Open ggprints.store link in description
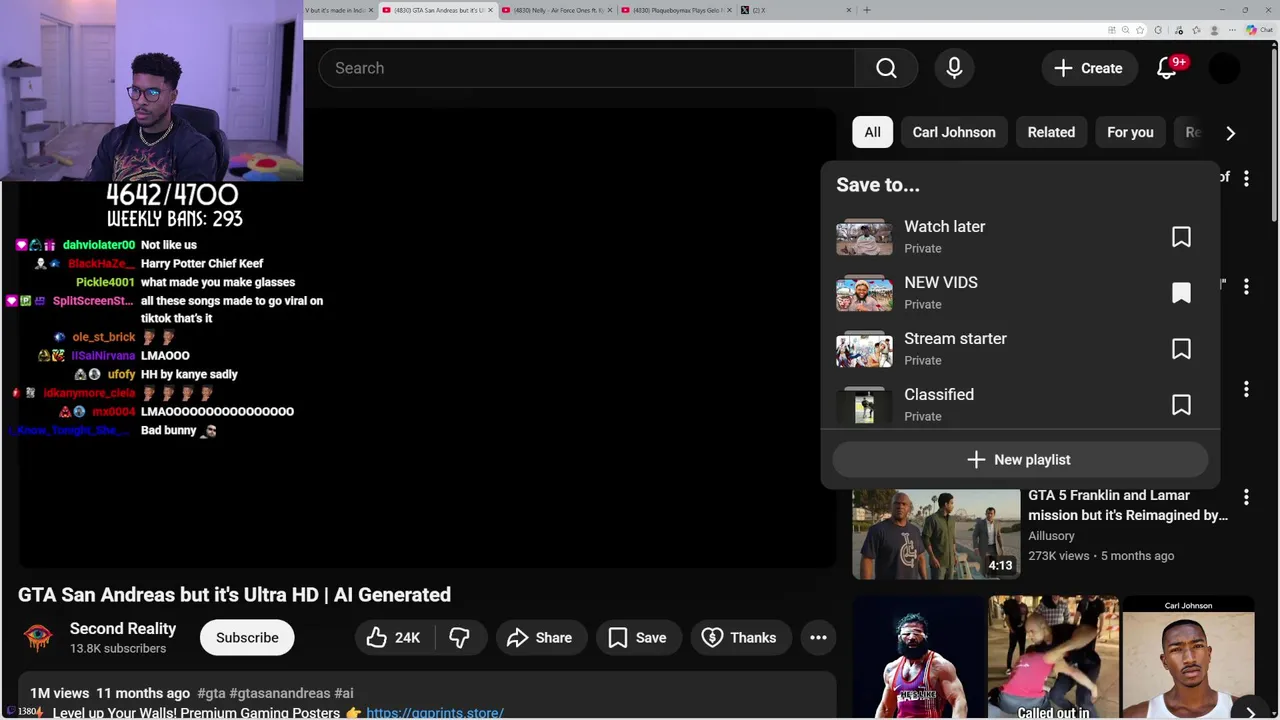 pyautogui.click(x=435, y=713)
